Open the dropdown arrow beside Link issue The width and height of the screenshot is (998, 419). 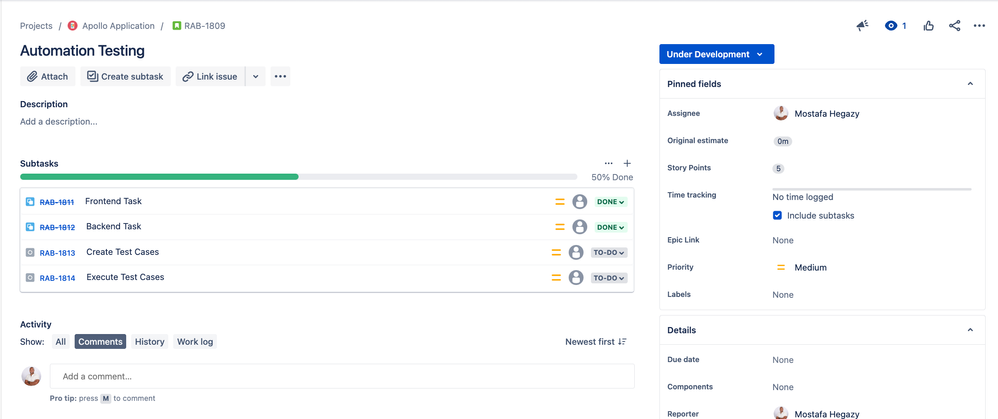255,76
